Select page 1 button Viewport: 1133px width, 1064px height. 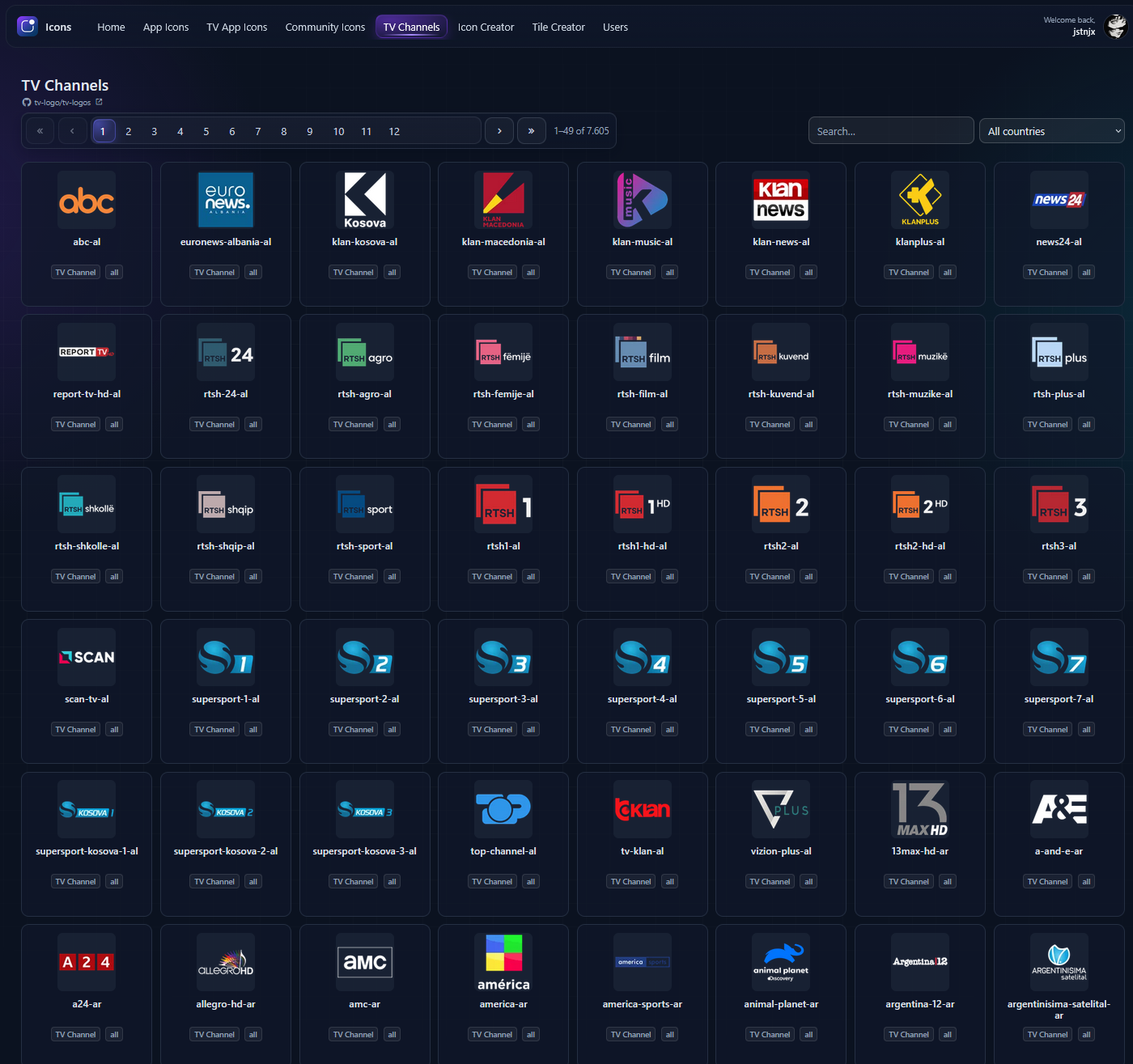[103, 131]
